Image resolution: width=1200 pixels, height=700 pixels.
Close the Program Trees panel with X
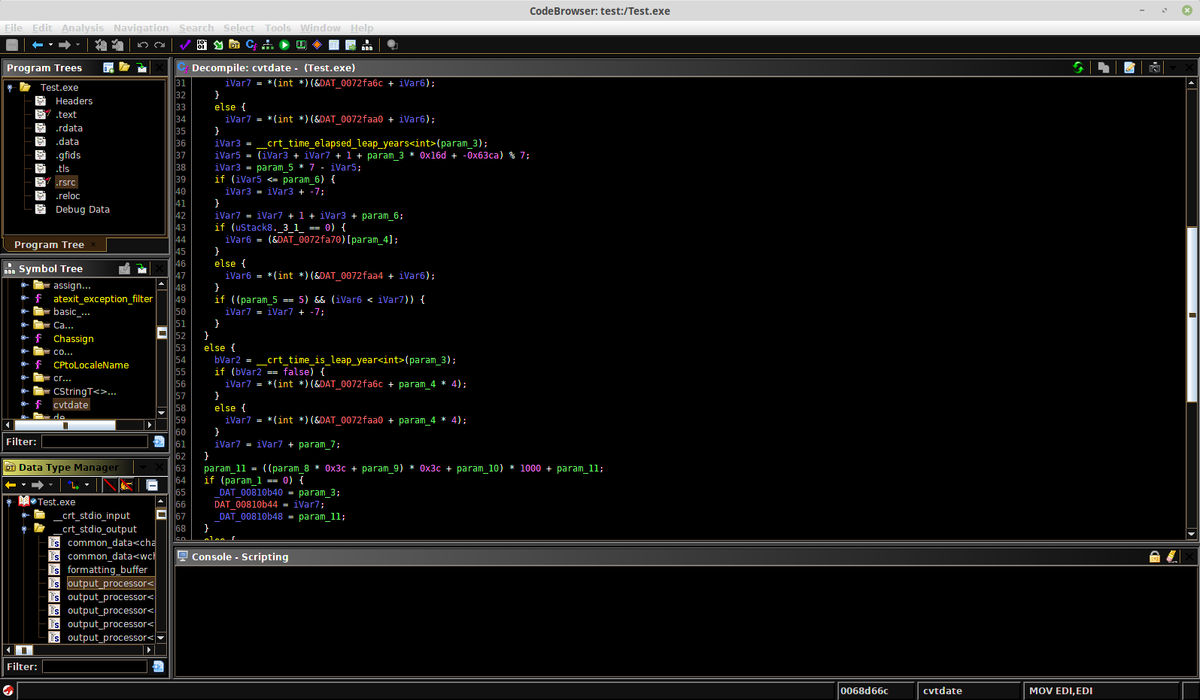pos(158,67)
